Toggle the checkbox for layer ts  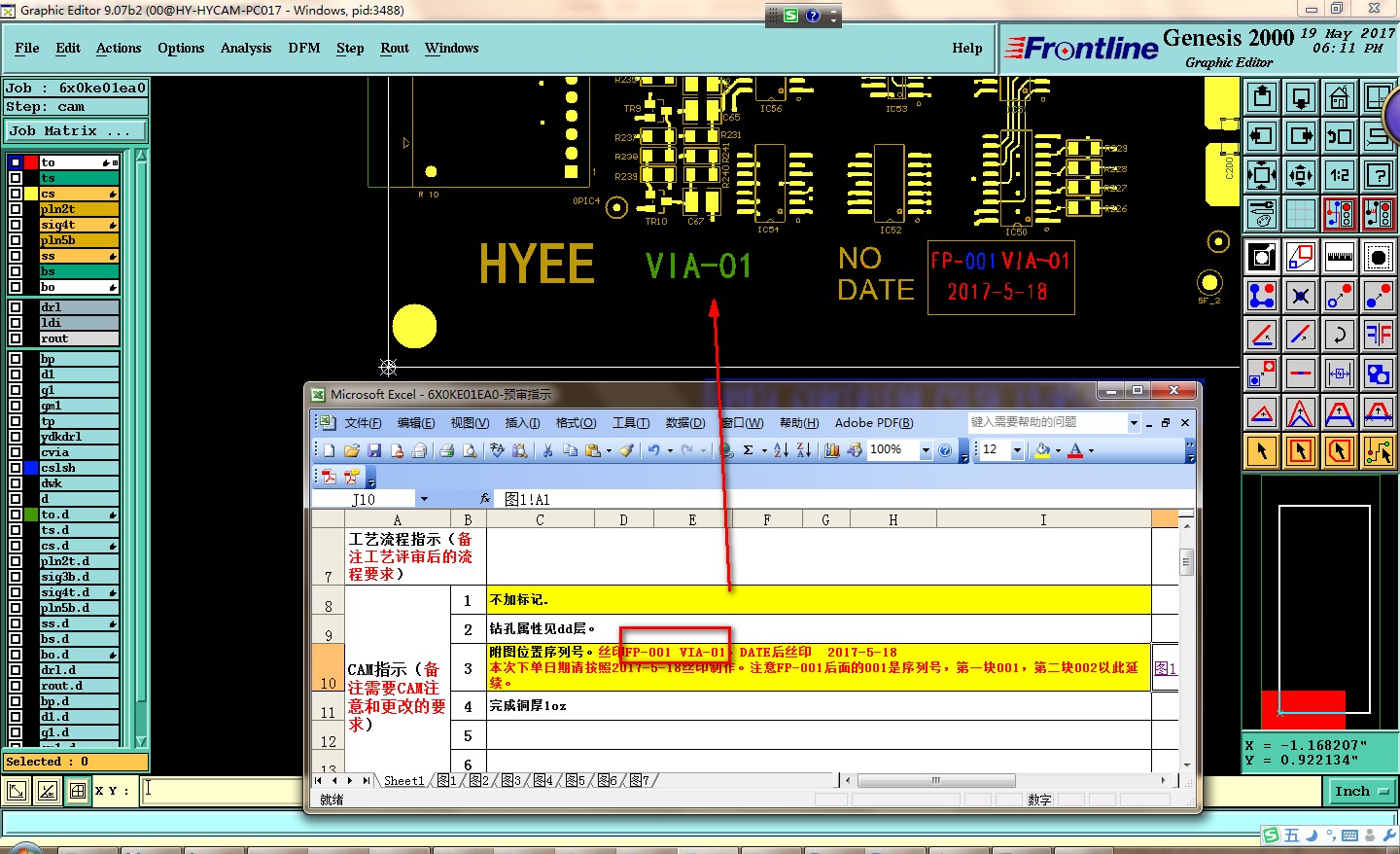(16, 178)
